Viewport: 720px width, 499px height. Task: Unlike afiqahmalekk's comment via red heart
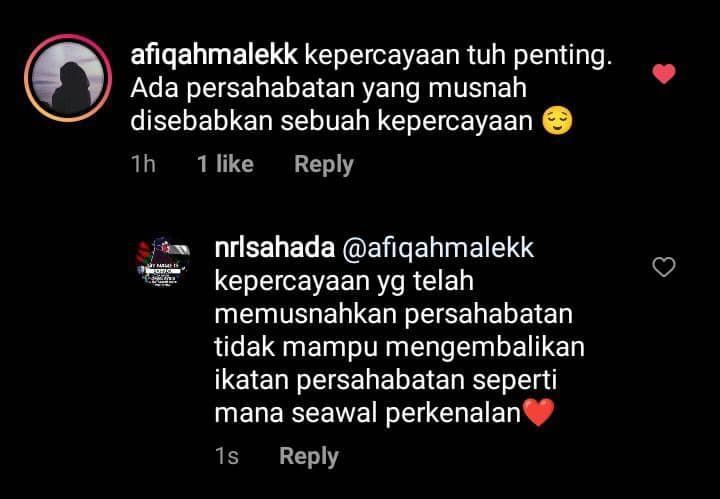pos(664,74)
